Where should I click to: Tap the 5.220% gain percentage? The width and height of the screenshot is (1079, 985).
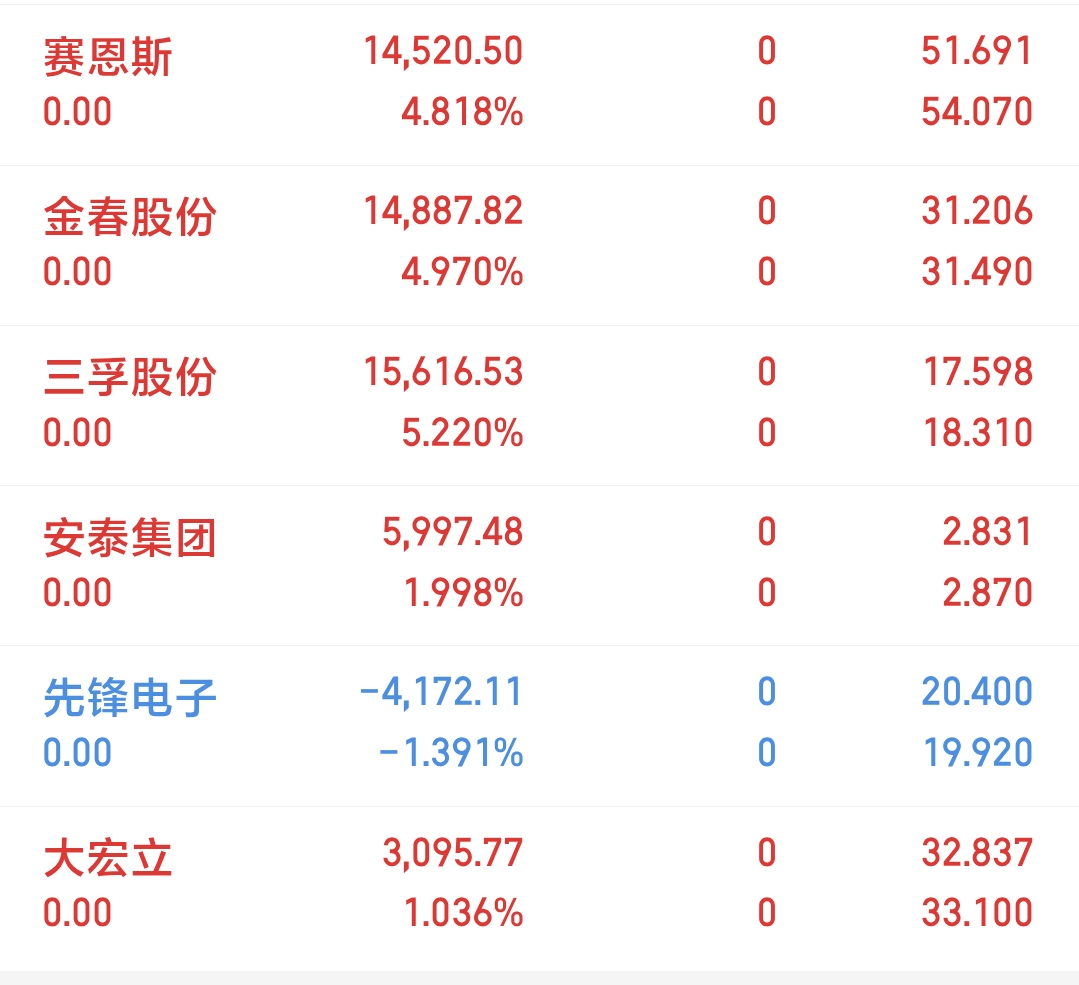click(462, 433)
